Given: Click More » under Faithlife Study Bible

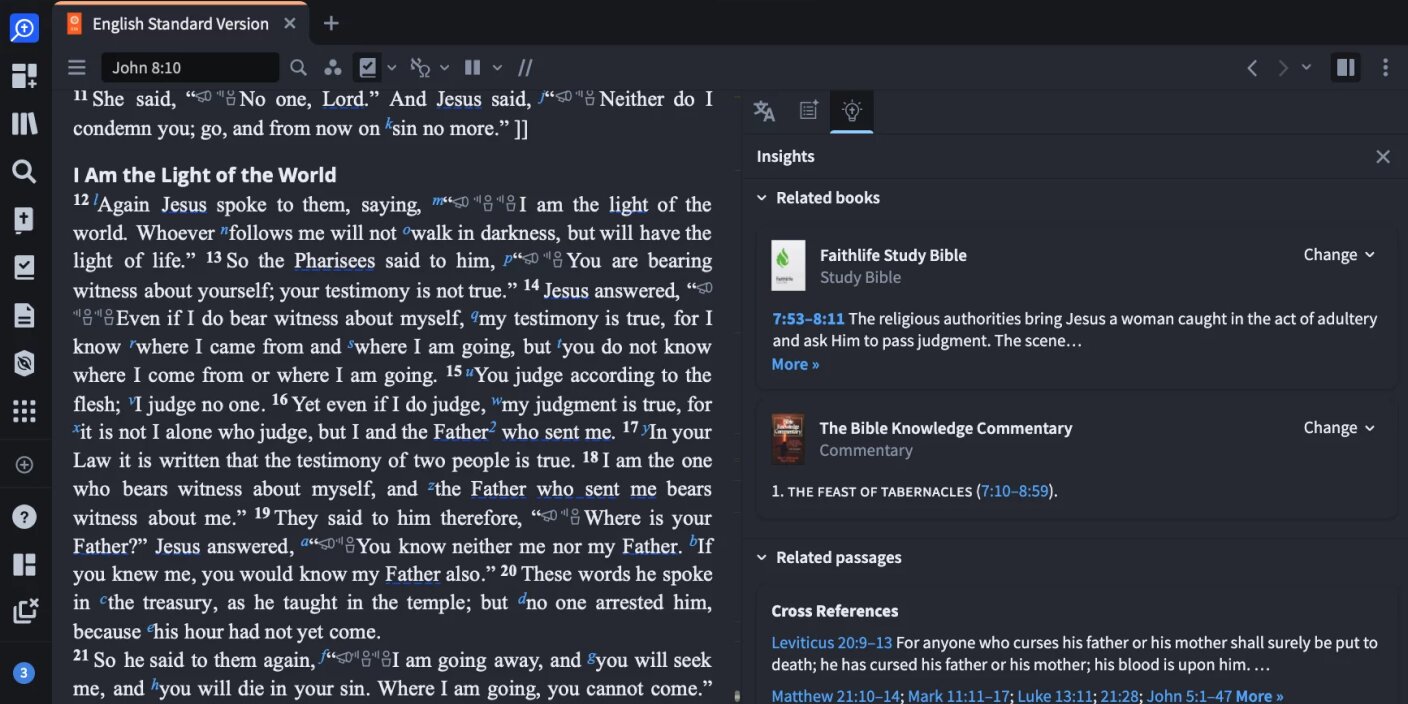Looking at the screenshot, I should (x=795, y=365).
